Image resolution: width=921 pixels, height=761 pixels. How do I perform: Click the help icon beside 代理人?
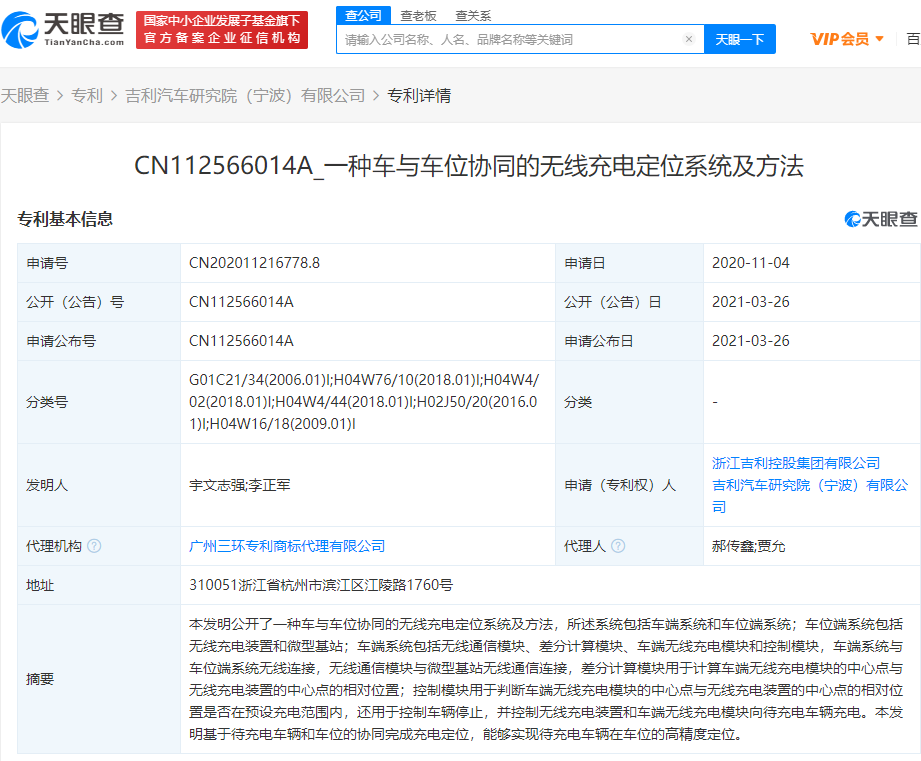(618, 546)
